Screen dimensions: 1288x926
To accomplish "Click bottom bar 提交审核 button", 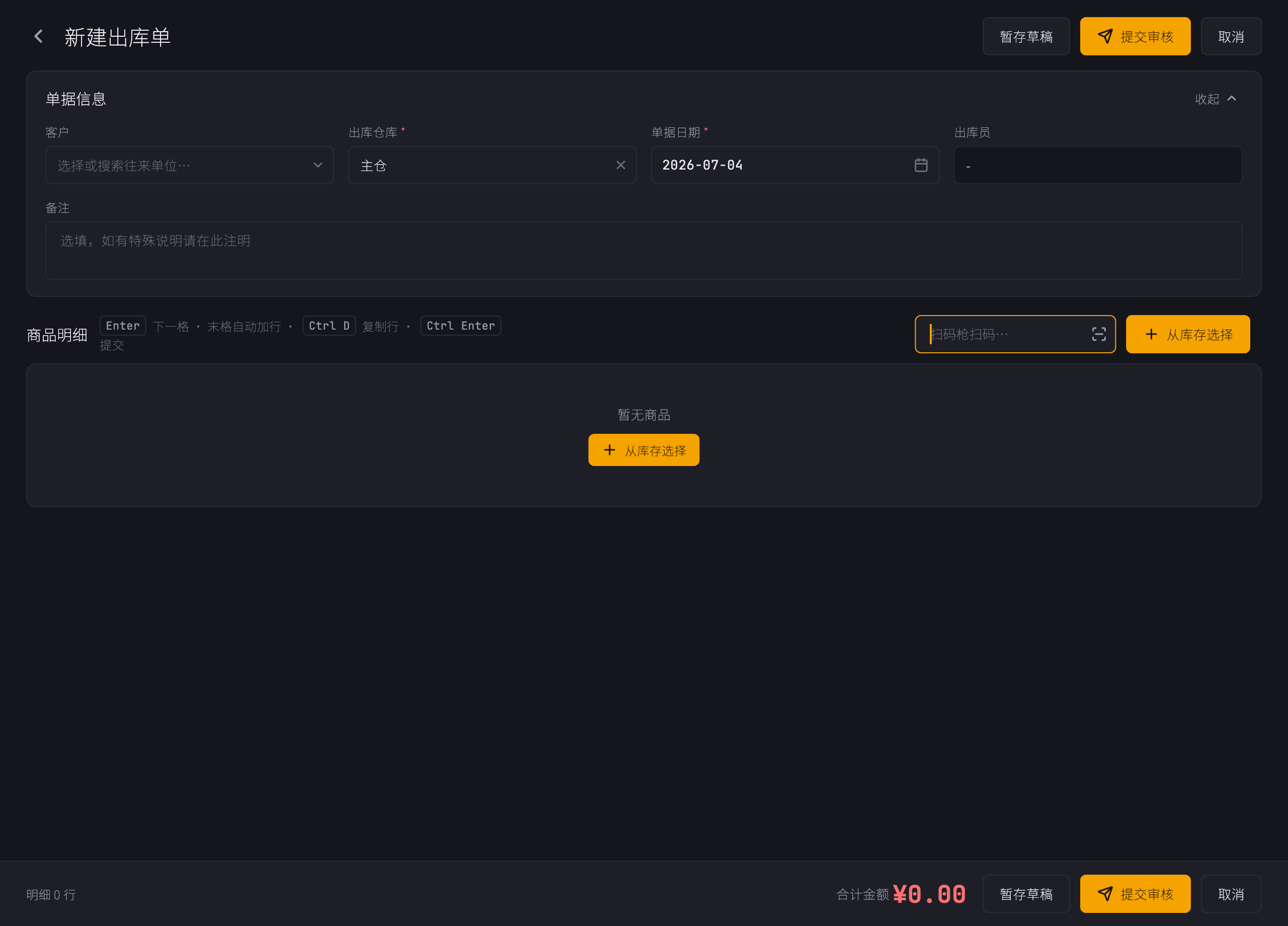I will [1135, 894].
